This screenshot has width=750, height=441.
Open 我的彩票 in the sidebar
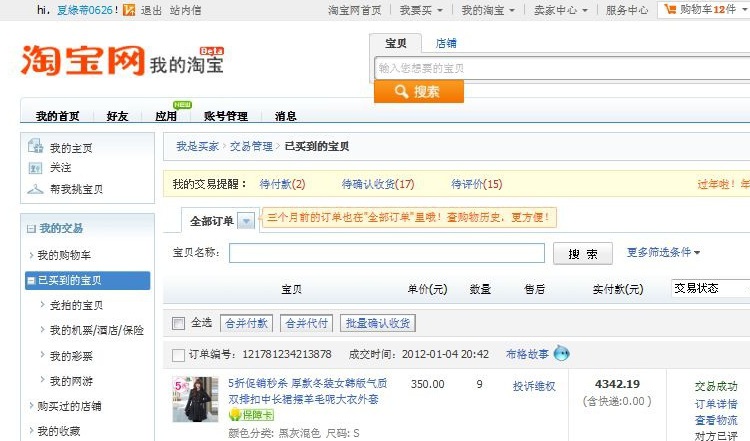coord(71,356)
